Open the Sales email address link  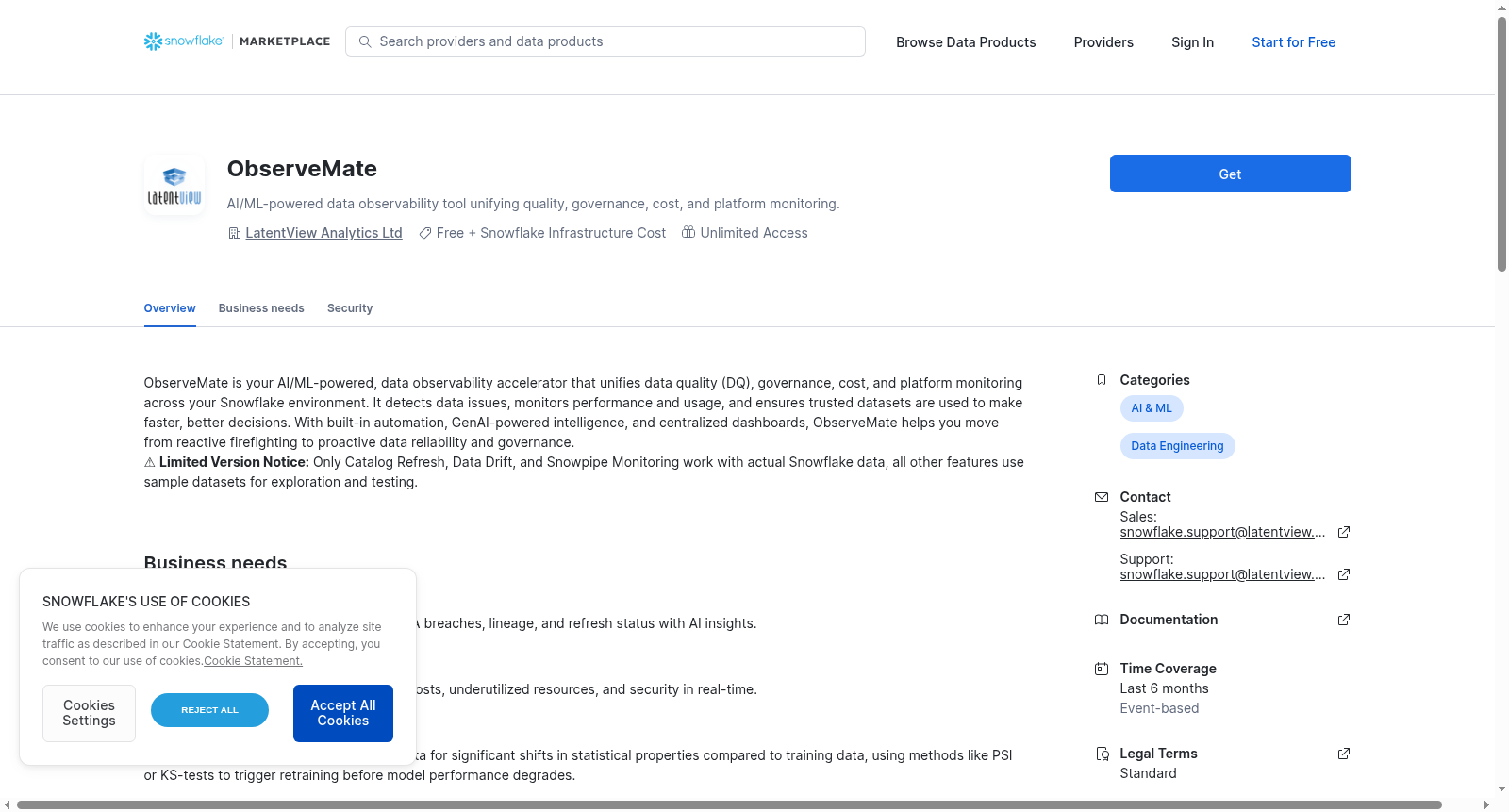[1222, 532]
